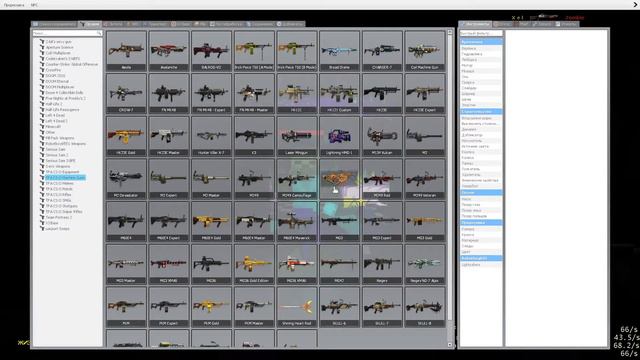Screen dimensions: 640x360
Task: Spawn the Shining Heart Rod
Action: (x=297, y=307)
